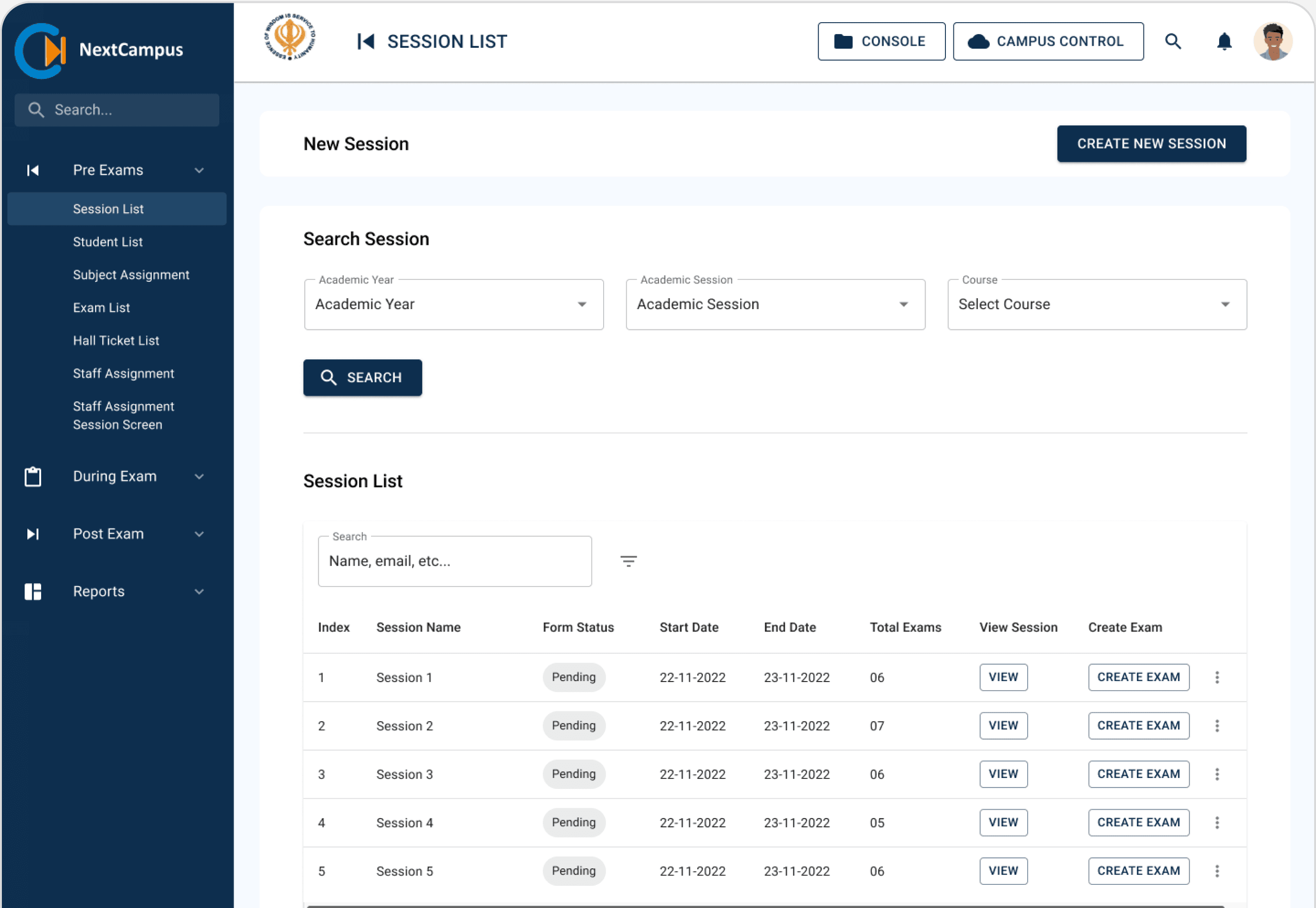Click the institution emblem in header
This screenshot has width=1316, height=908.
point(290,37)
